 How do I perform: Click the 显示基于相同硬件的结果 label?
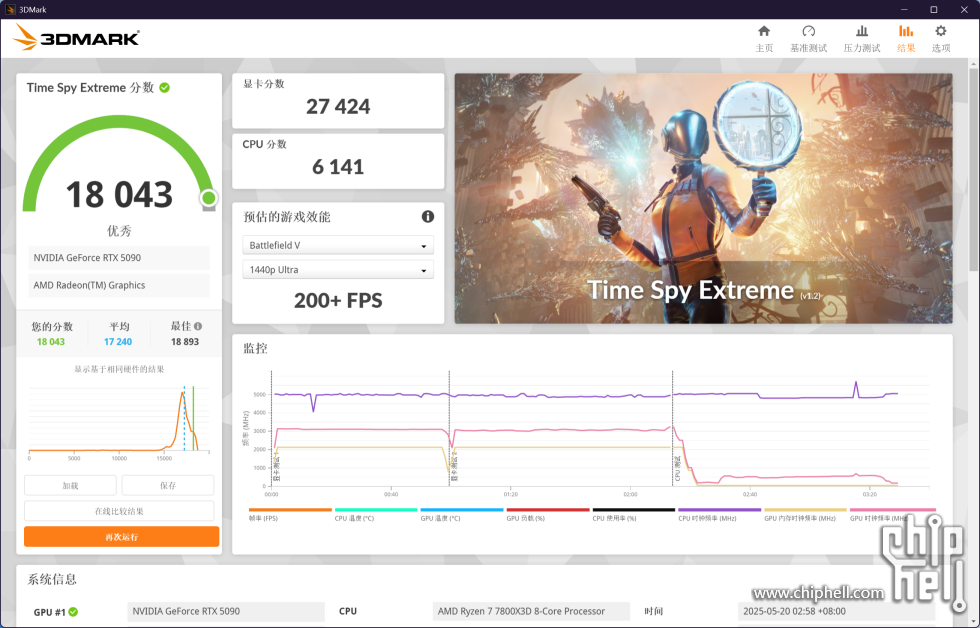pos(119,369)
